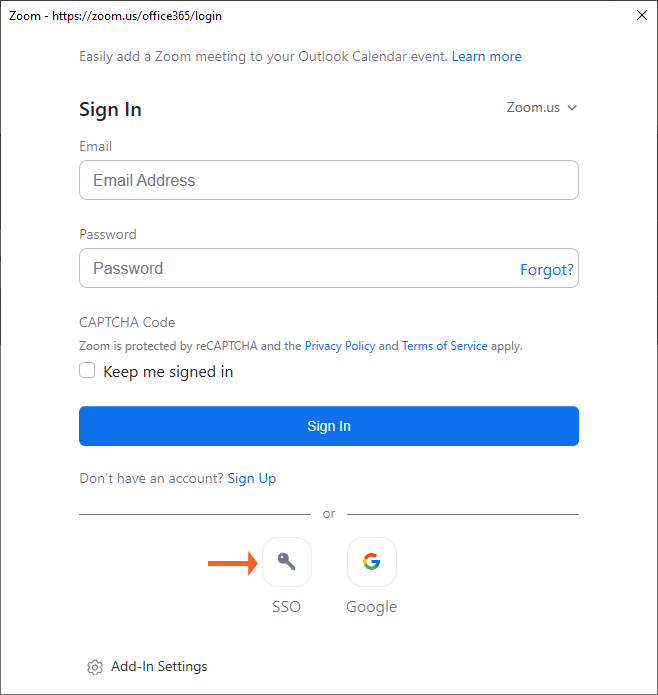This screenshot has width=658, height=695.
Task: View the Terms of Service link
Action: point(444,346)
